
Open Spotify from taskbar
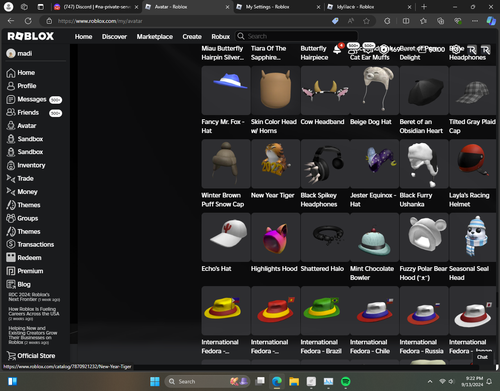346,381
